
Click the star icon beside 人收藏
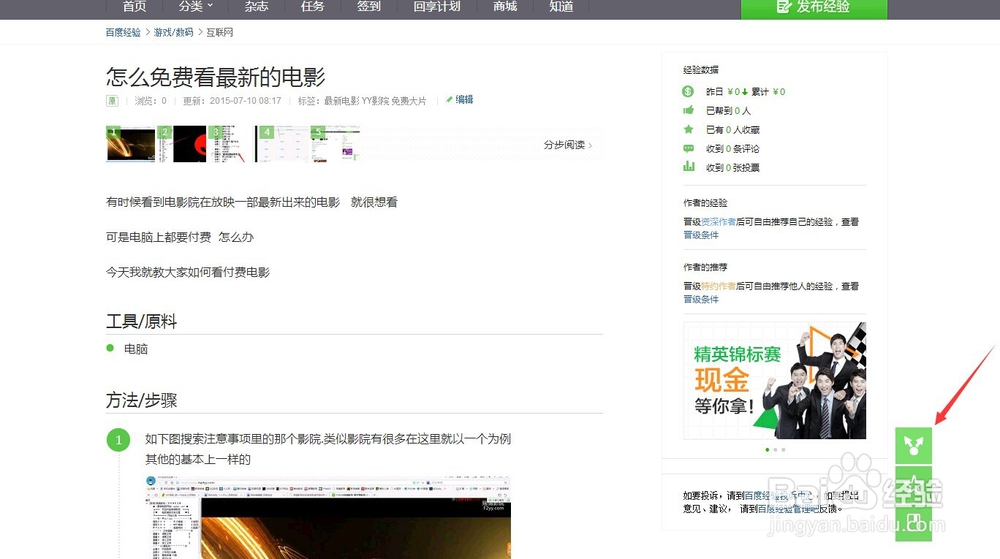click(x=688, y=129)
